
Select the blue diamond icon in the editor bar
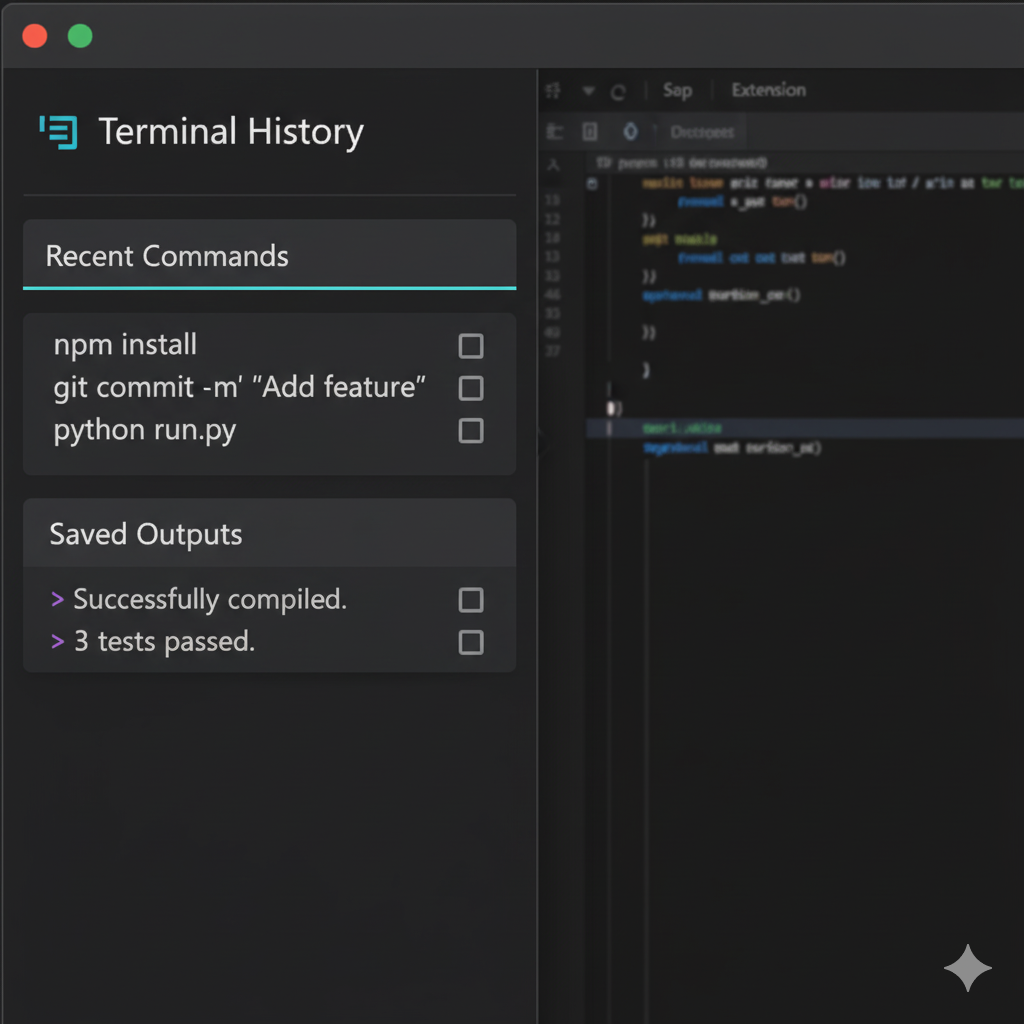coord(630,131)
